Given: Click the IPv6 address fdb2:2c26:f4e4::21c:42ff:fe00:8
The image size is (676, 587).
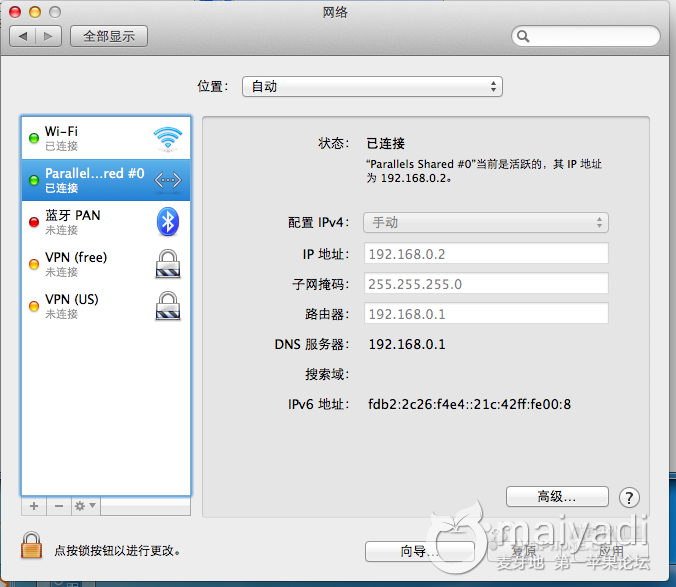Looking at the screenshot, I should (x=469, y=404).
